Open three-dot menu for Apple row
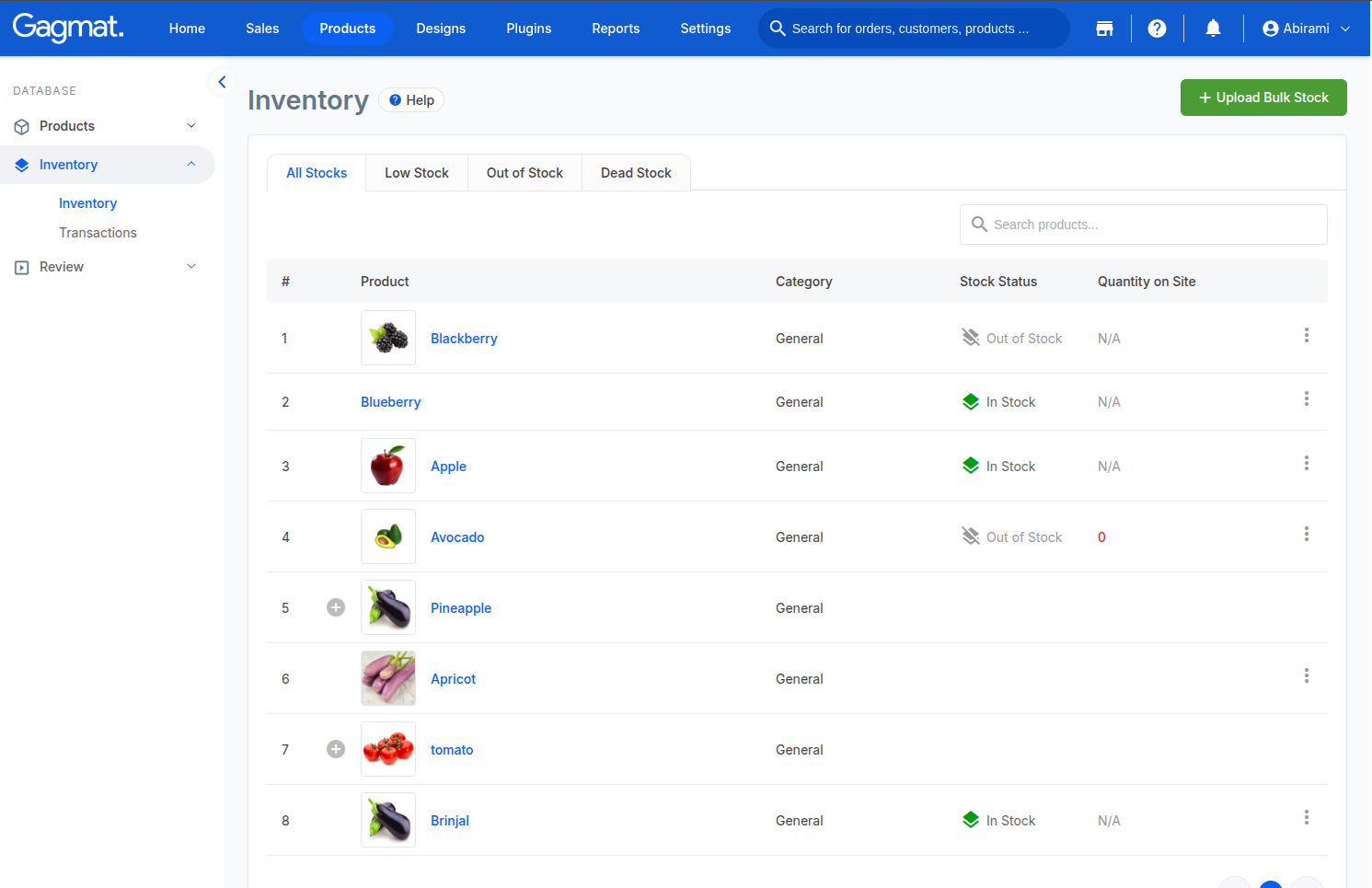The image size is (1372, 888). (1306, 463)
